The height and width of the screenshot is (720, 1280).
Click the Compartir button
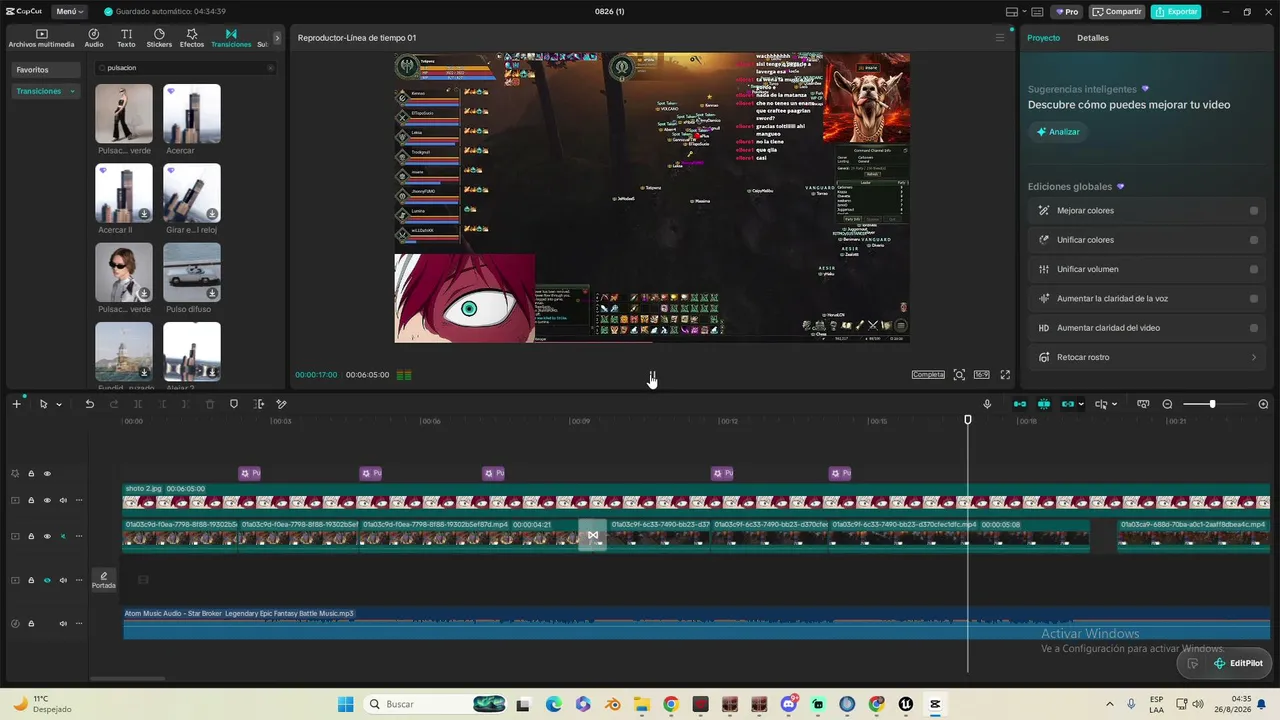[x=1116, y=12]
